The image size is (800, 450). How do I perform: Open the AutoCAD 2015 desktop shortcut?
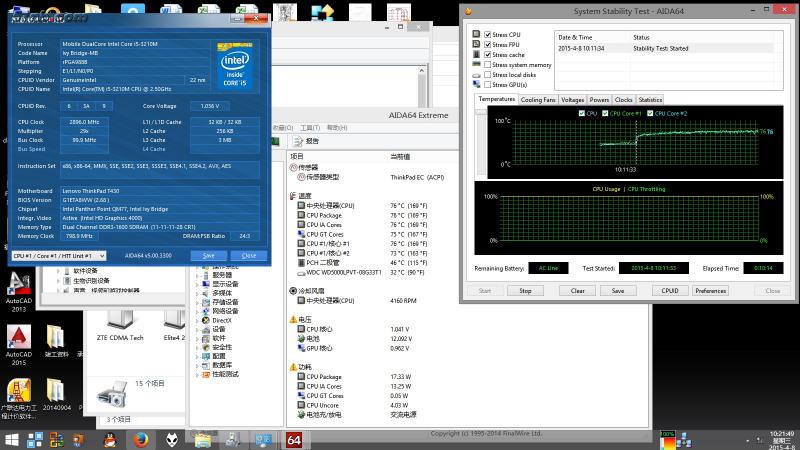pyautogui.click(x=19, y=338)
